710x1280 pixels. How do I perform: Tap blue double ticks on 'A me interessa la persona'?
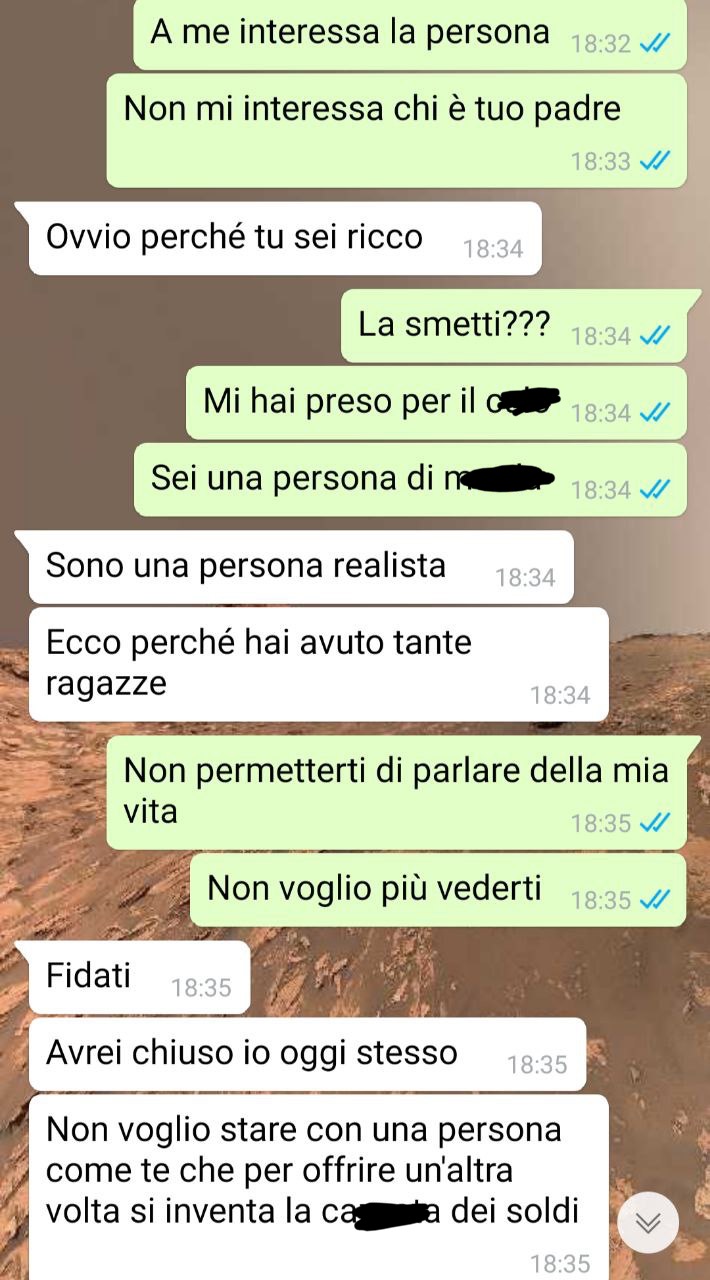tap(655, 43)
